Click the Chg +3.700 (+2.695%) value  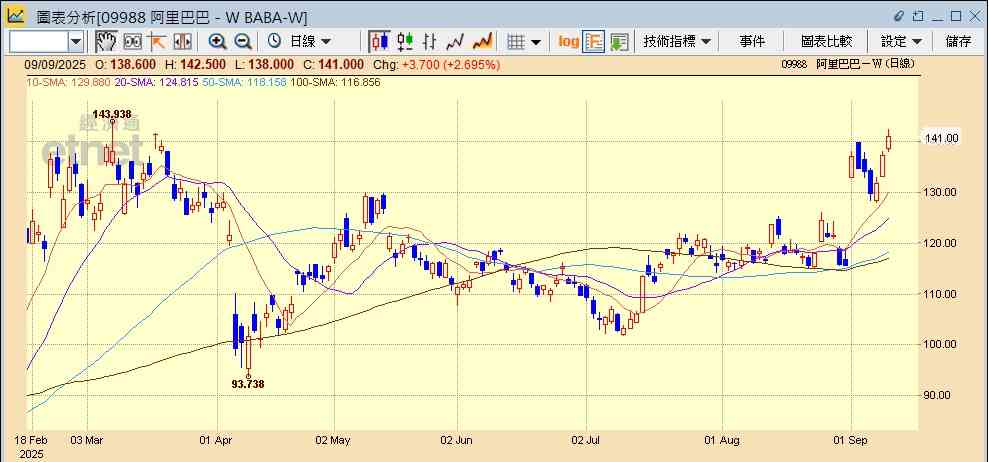[x=436, y=64]
